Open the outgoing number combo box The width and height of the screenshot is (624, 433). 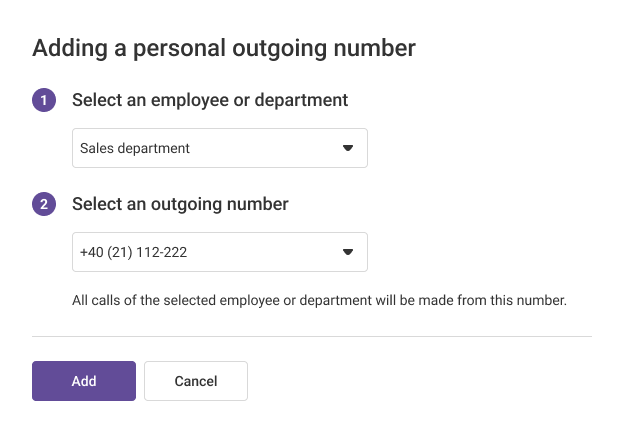(220, 252)
